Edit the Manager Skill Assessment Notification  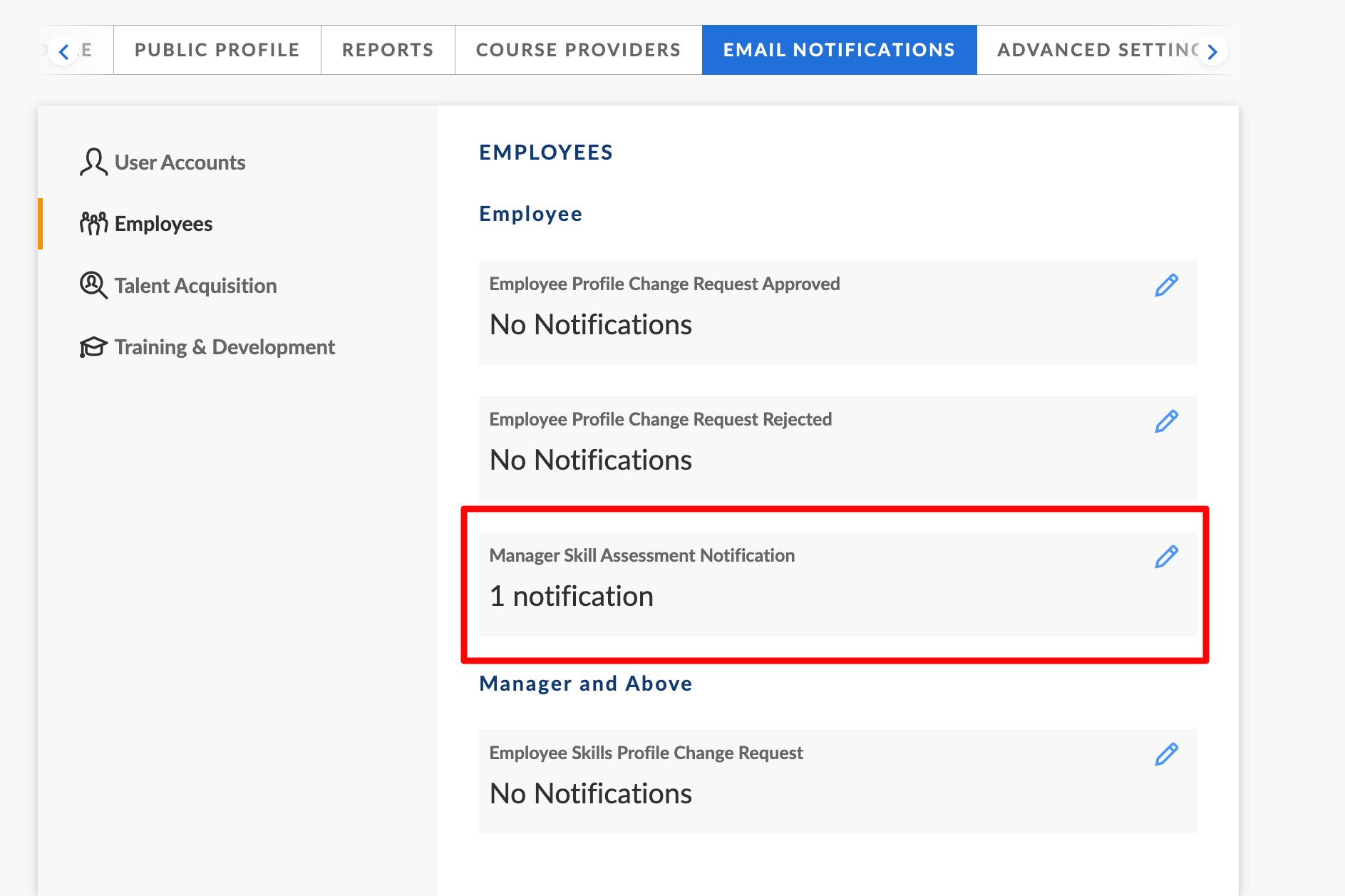[1166, 557]
